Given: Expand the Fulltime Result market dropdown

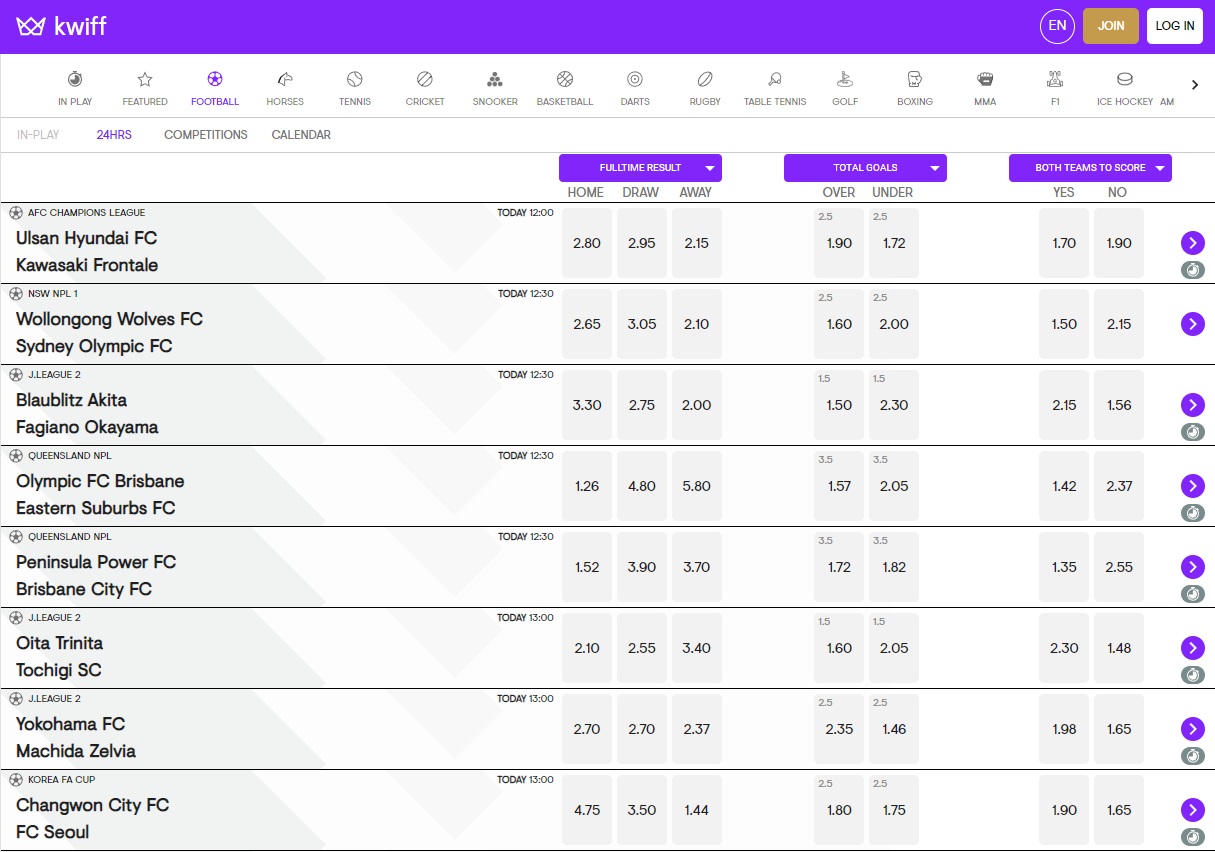Looking at the screenshot, I should [640, 168].
